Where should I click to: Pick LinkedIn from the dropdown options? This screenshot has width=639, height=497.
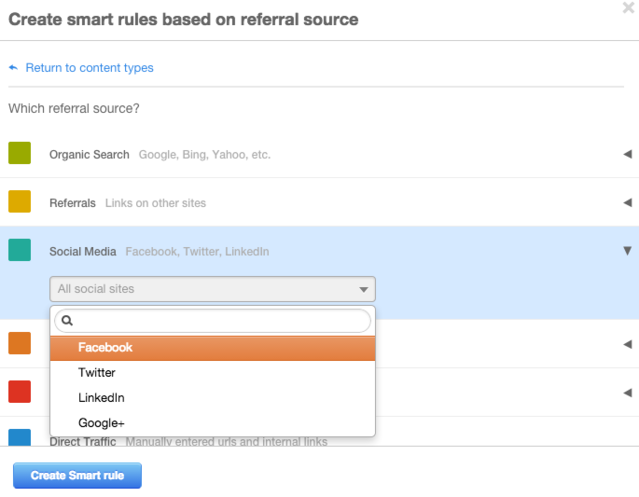point(101,397)
